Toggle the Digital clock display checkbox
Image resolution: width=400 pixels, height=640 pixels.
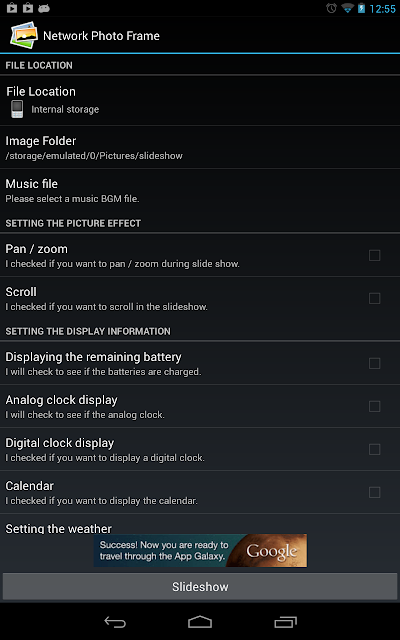(374, 449)
